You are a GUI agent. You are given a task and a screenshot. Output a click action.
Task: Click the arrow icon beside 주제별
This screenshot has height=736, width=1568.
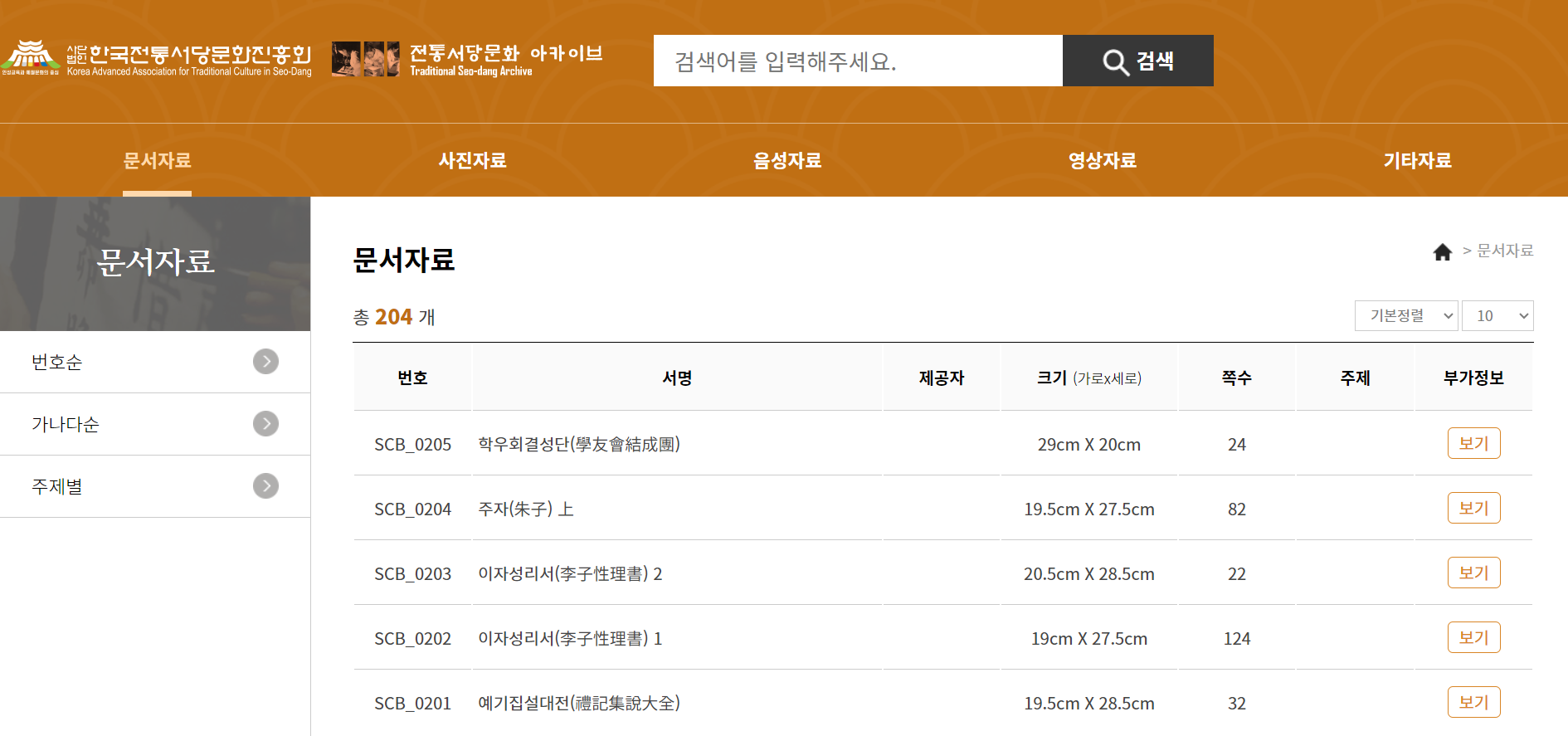pyautogui.click(x=265, y=486)
